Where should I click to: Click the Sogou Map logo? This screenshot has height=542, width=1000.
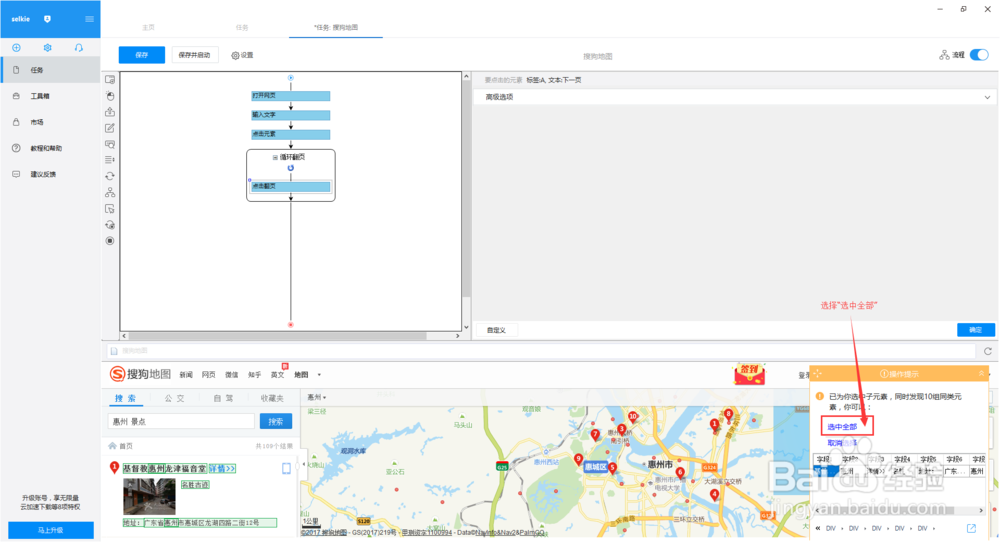pyautogui.click(x=140, y=374)
